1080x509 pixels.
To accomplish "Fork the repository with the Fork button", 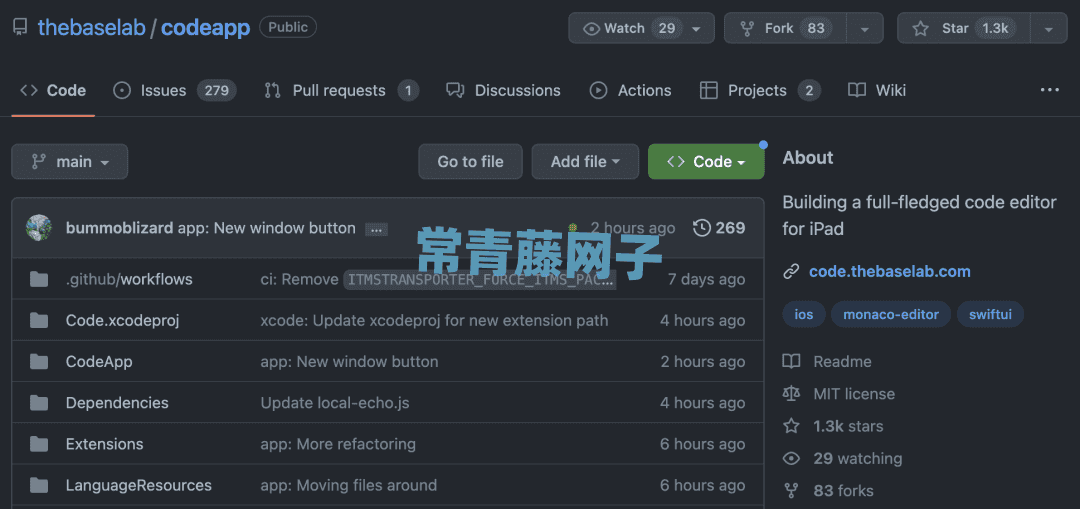I will click(x=785, y=28).
